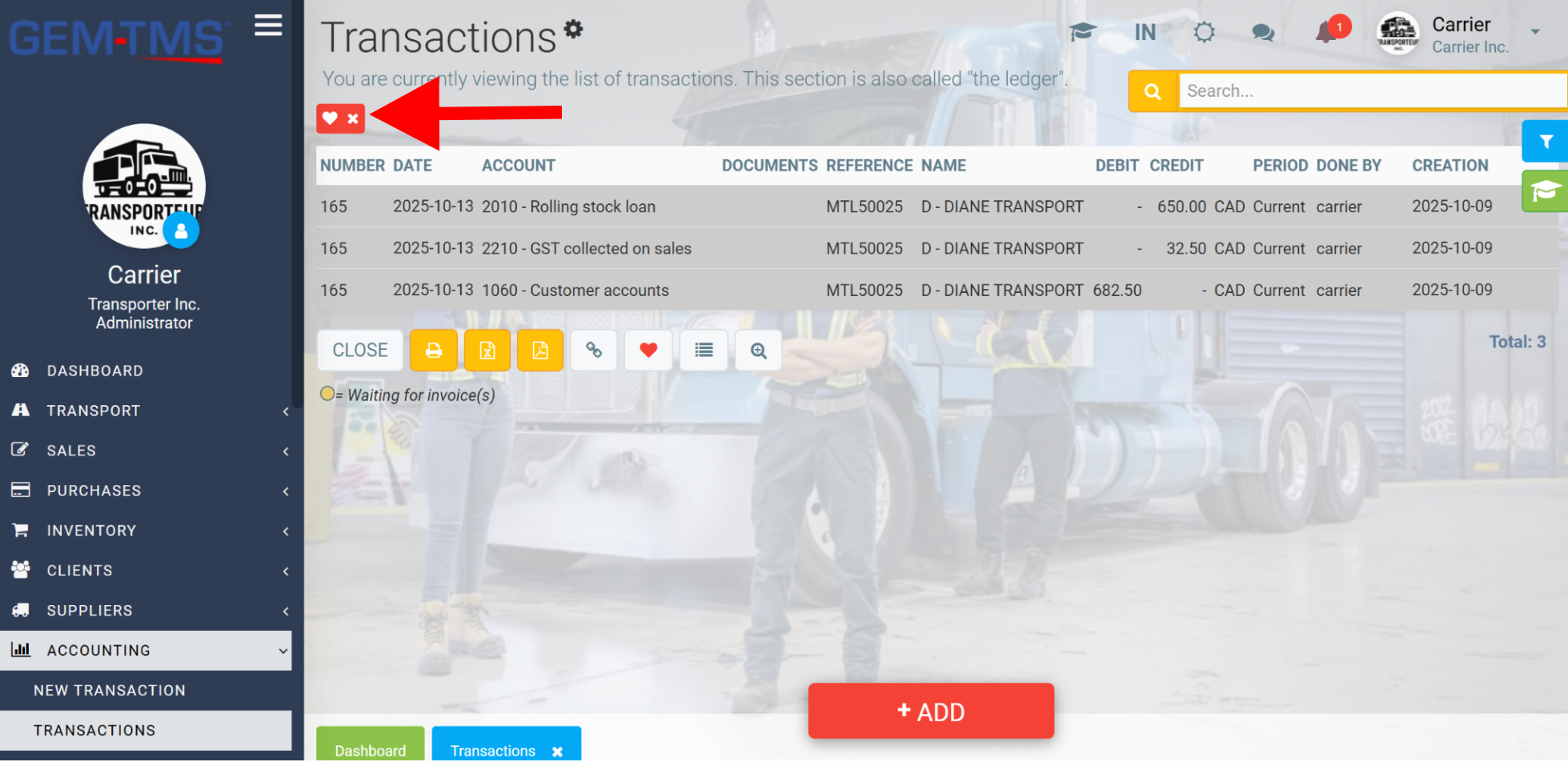
Task: Select the 2010 - Rolling stock loan row
Action: (936, 207)
